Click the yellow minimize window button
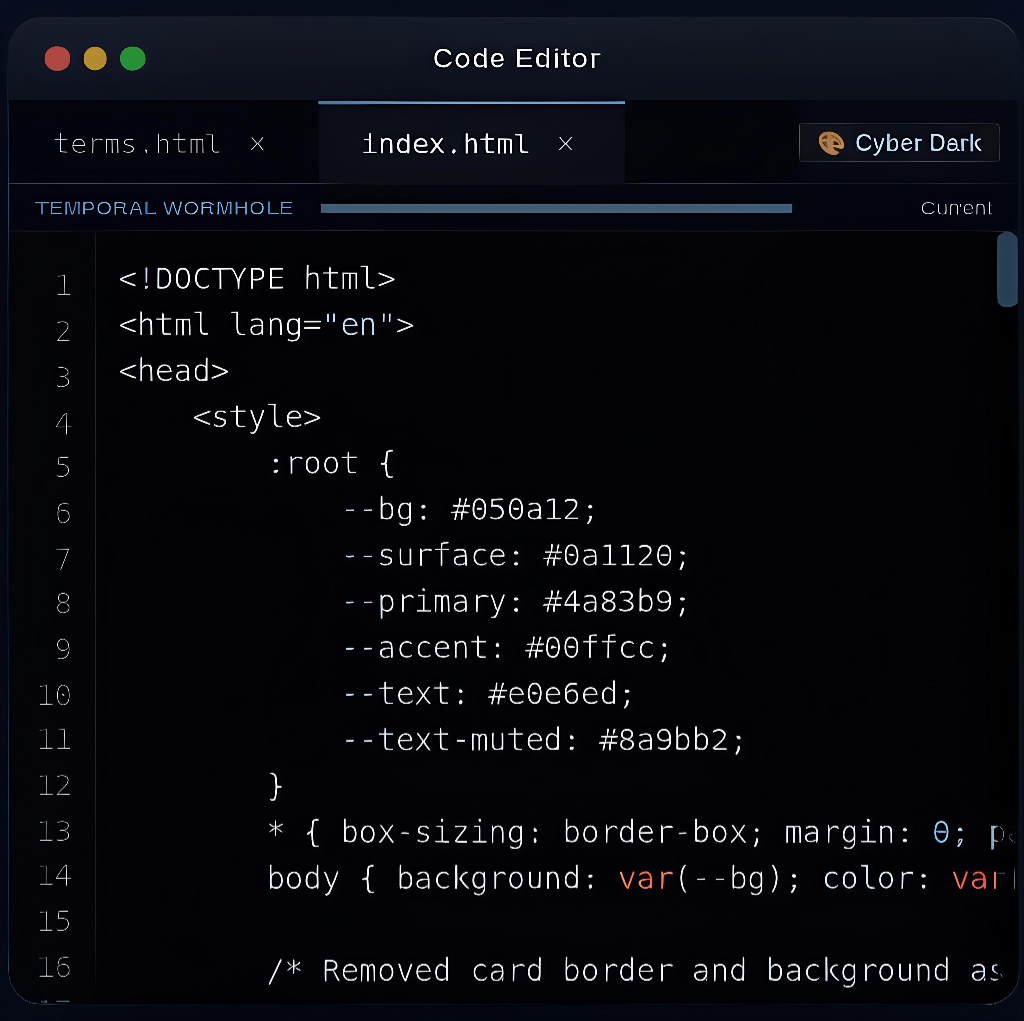1024x1021 pixels. point(95,59)
